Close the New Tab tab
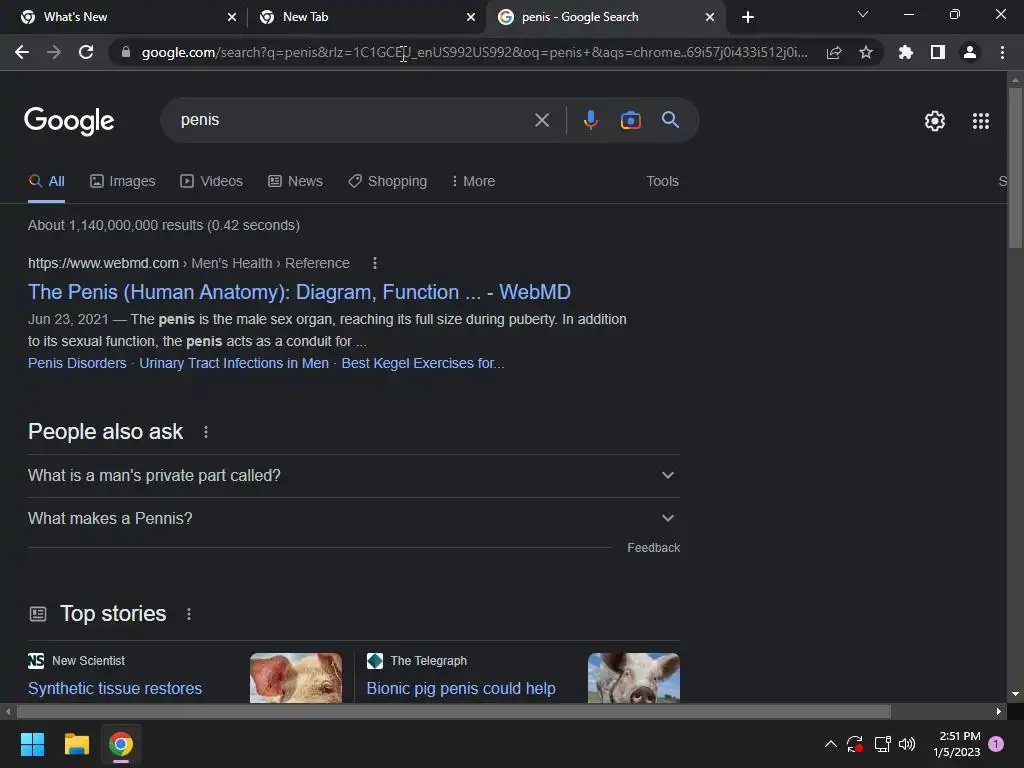The width and height of the screenshot is (1024, 768). tap(471, 17)
